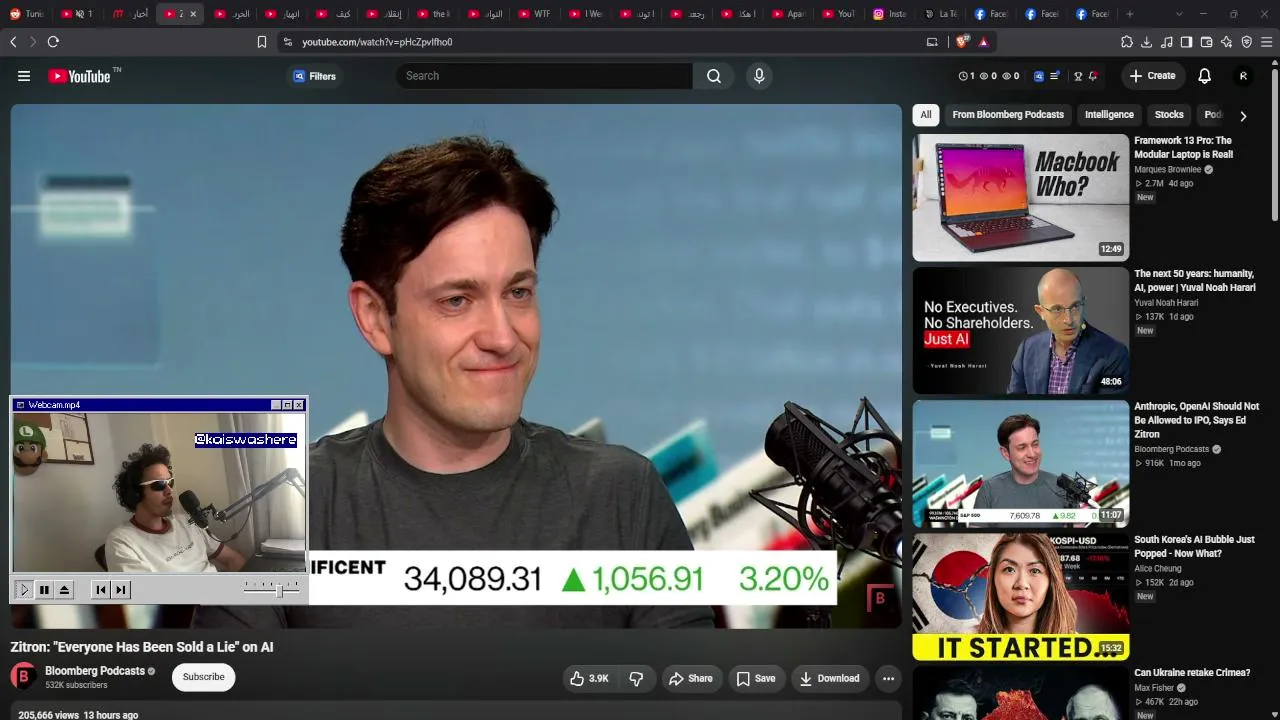This screenshot has height=720, width=1280.
Task: Reload the current page
Action: click(x=53, y=42)
